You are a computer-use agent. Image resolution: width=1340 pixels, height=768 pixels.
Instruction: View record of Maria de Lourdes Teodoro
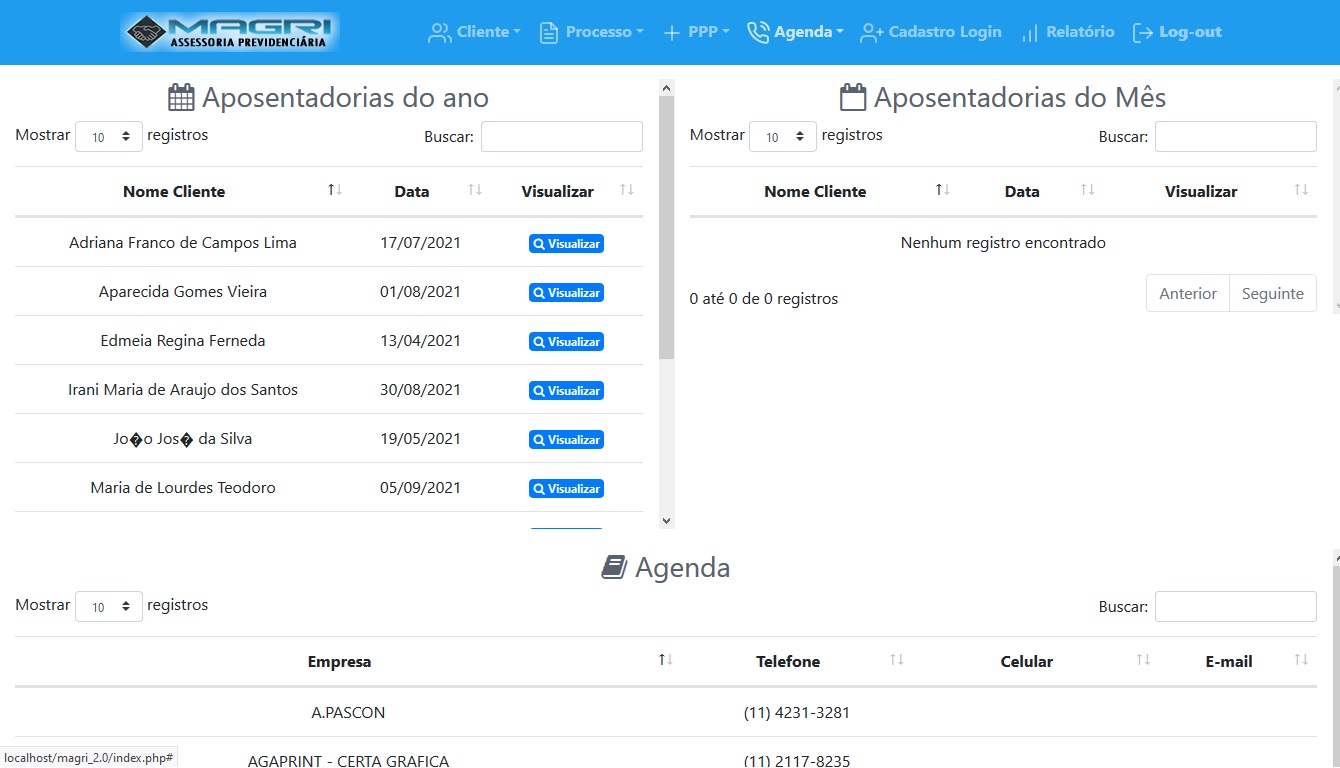566,489
